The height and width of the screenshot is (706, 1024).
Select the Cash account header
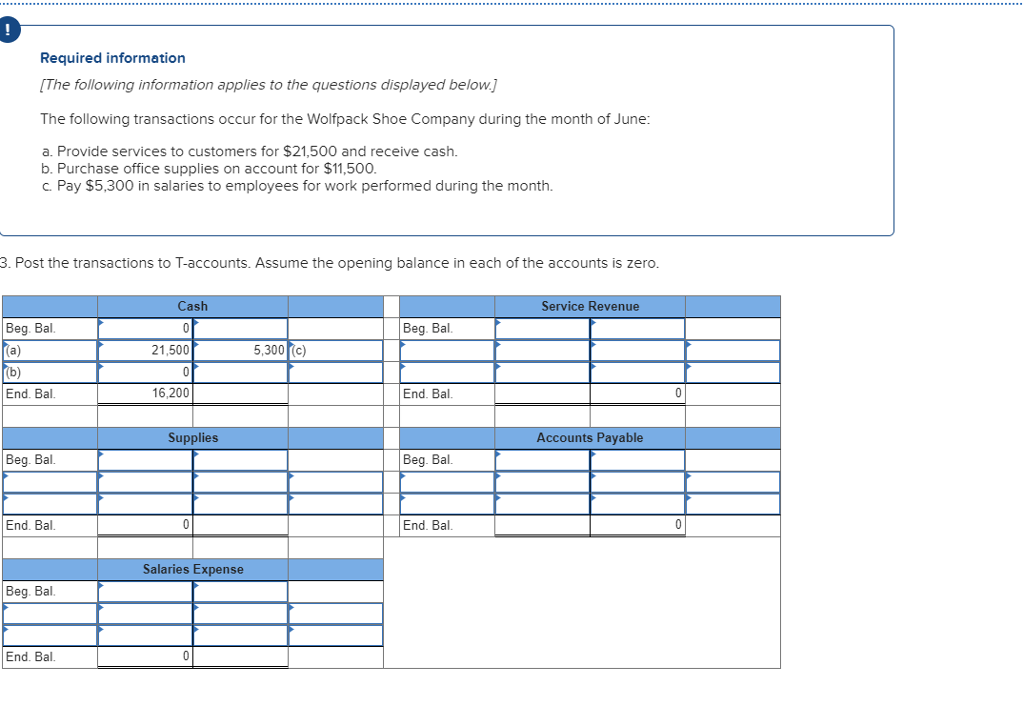[192, 306]
